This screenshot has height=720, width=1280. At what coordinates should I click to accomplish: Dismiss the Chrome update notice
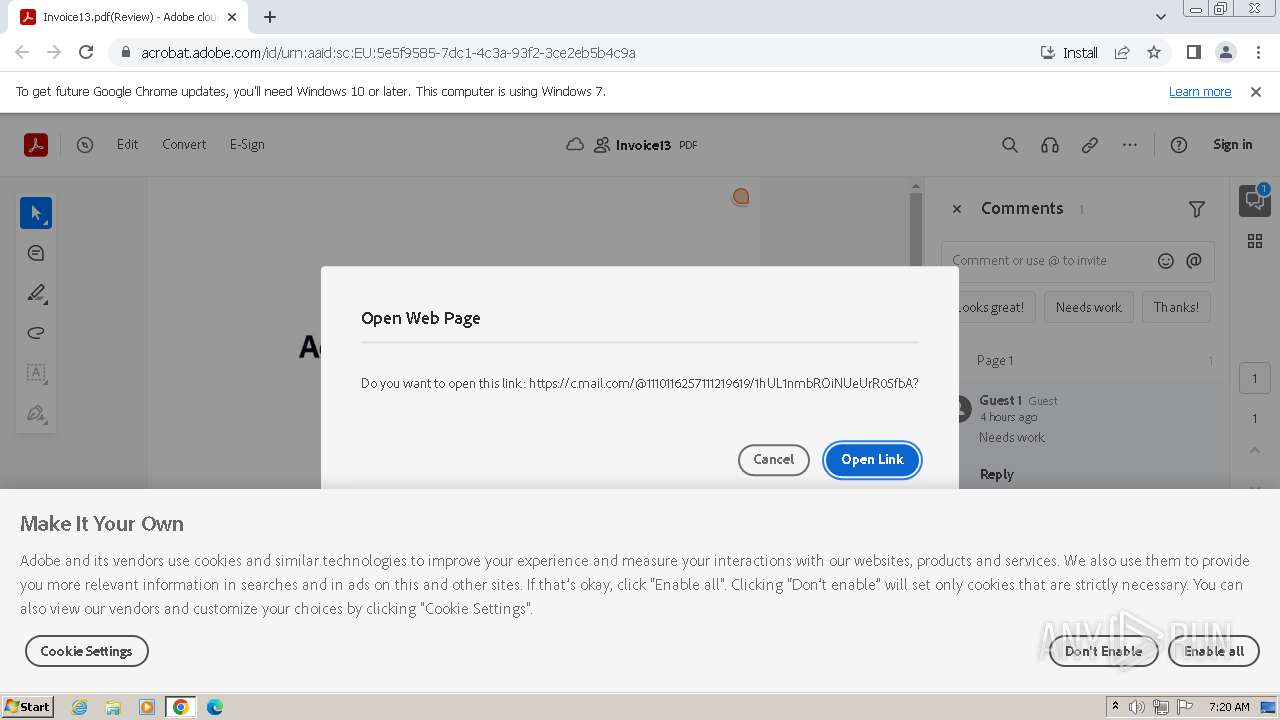coord(1256,91)
